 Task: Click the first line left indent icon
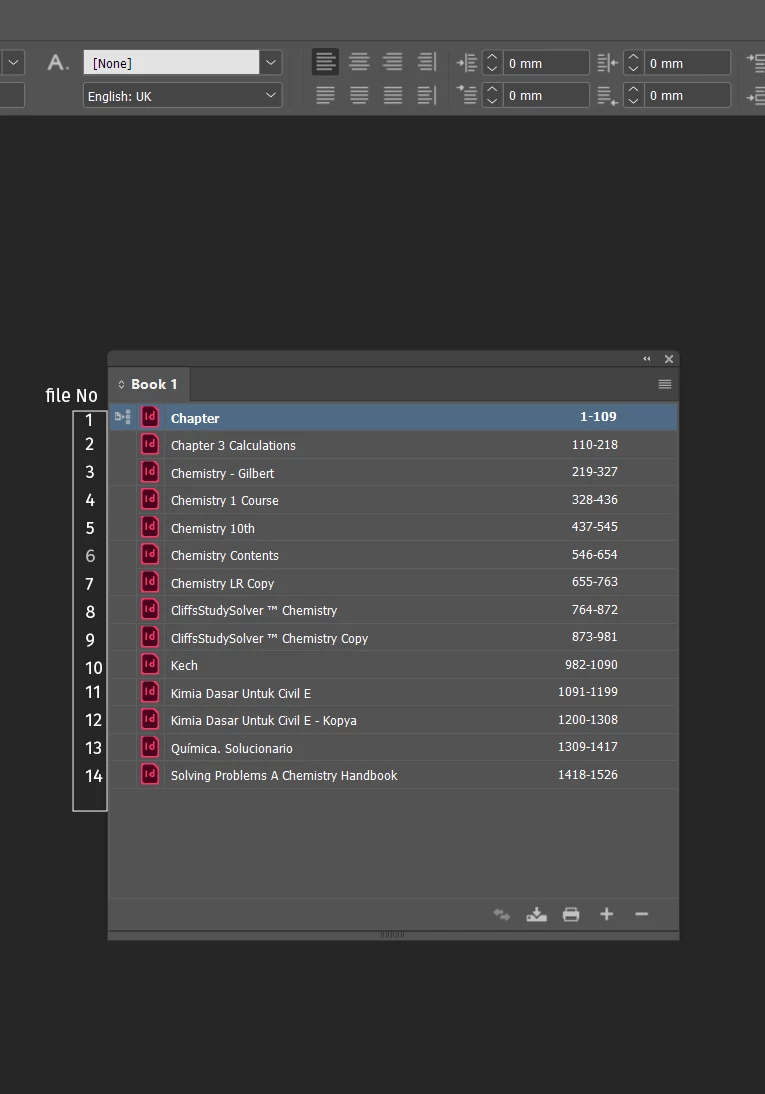pos(466,95)
